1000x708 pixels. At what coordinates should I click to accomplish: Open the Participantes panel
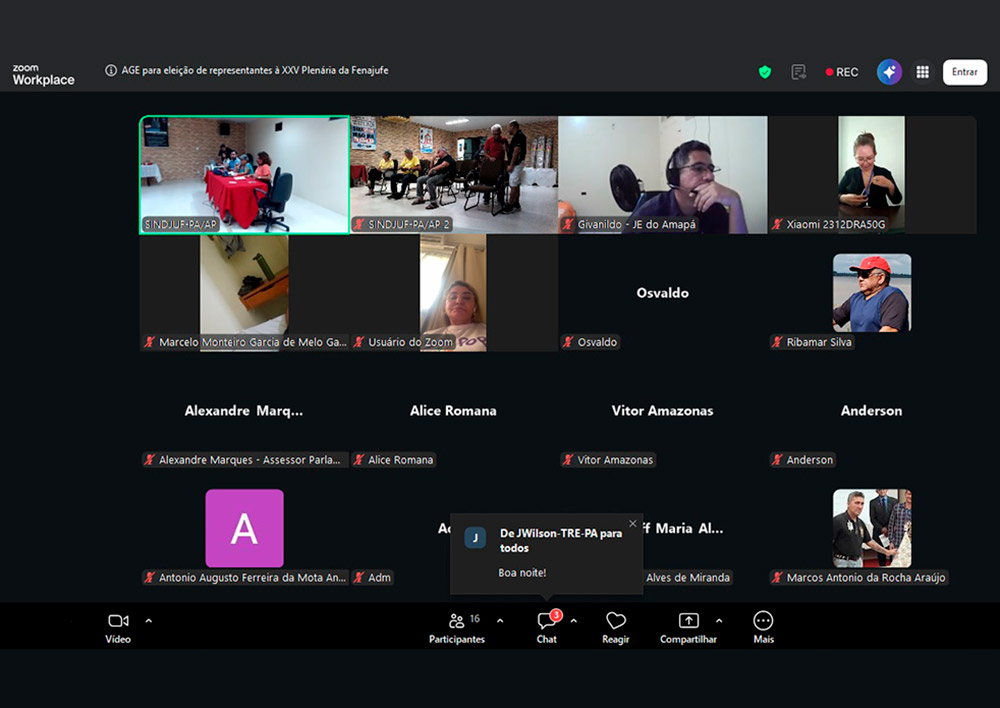click(x=457, y=627)
